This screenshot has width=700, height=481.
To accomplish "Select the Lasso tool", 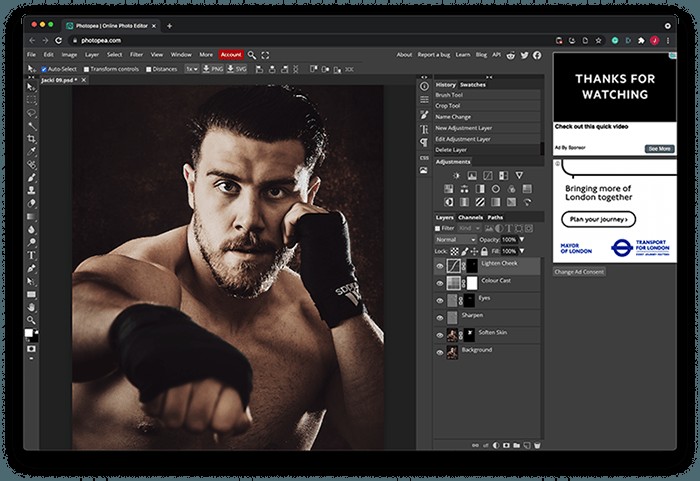I will 31,113.
